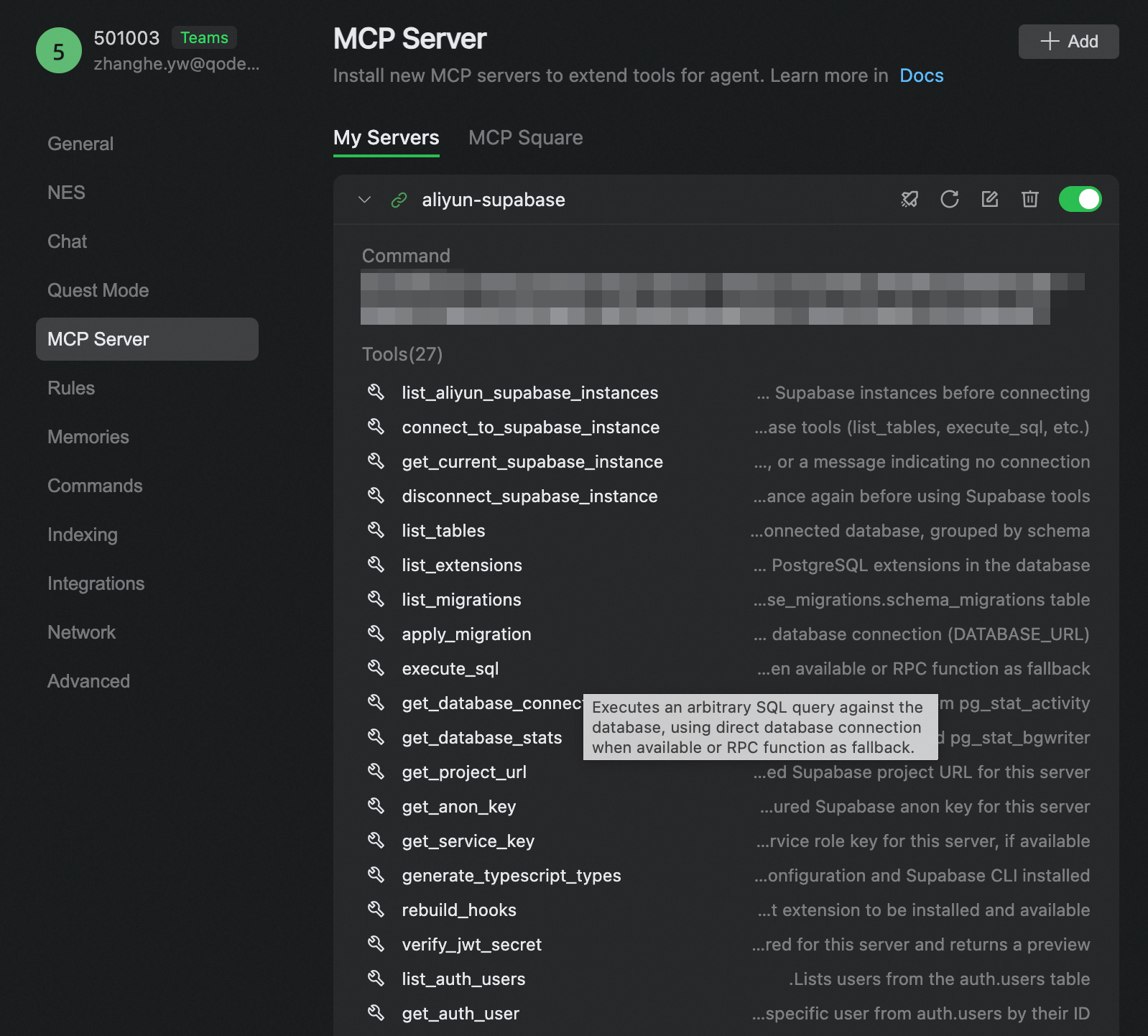Disable the aliyun-supabase server toggle

[1080, 199]
